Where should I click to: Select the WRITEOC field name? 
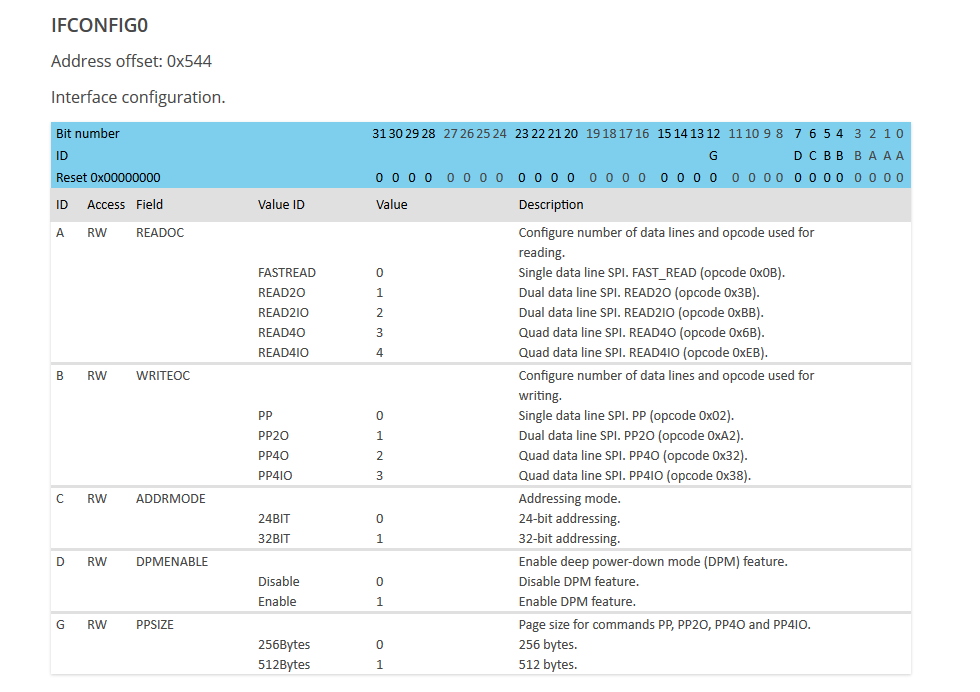pyautogui.click(x=163, y=376)
